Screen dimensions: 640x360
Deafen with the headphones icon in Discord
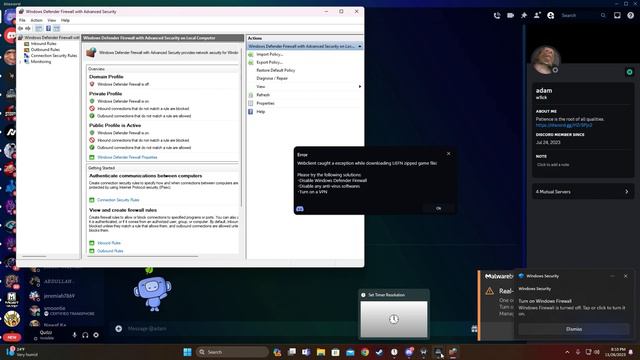(85, 335)
